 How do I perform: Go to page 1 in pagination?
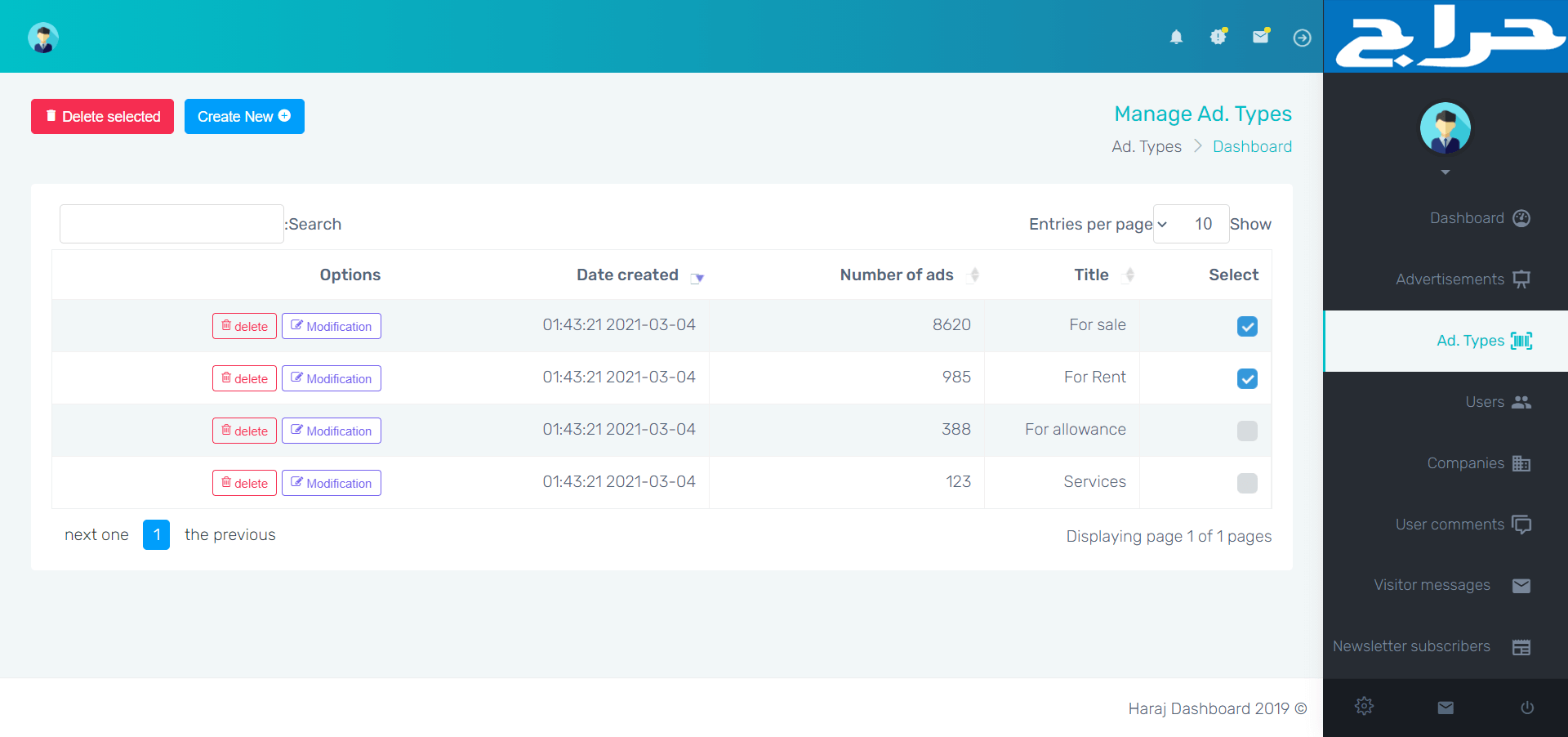[x=156, y=535]
